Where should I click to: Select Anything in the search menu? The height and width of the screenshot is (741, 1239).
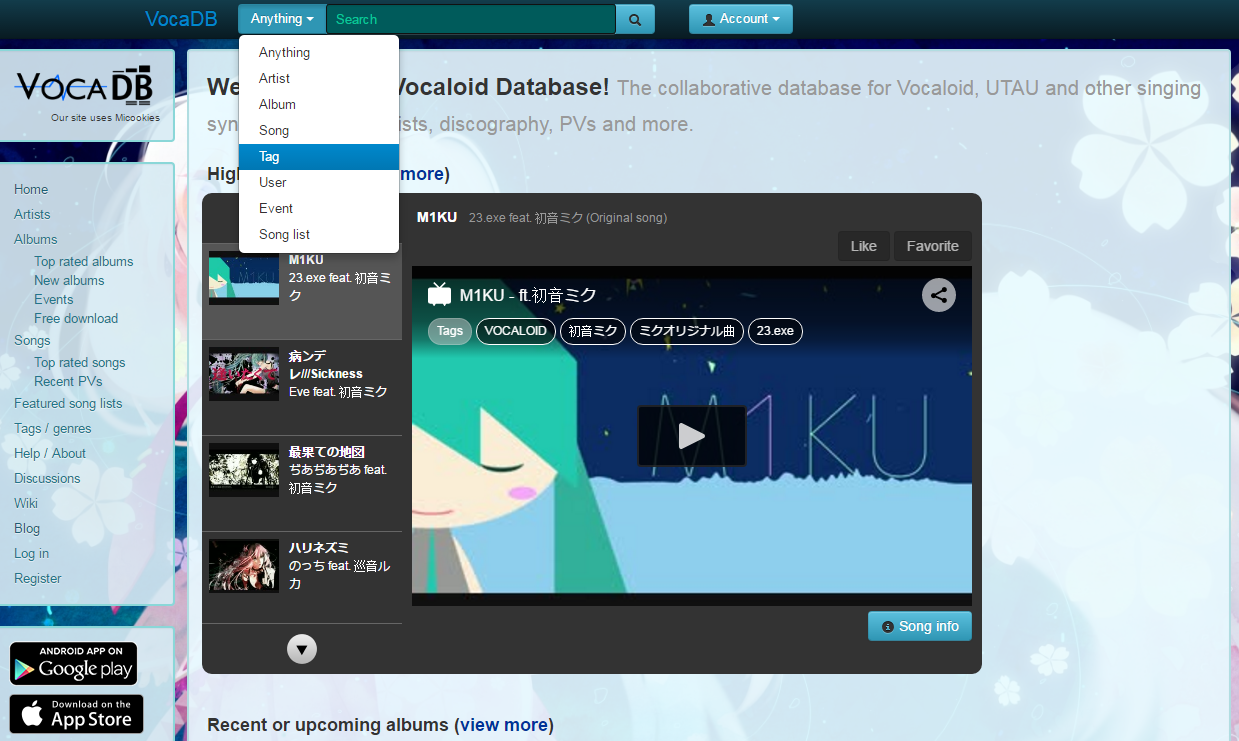tap(319, 53)
